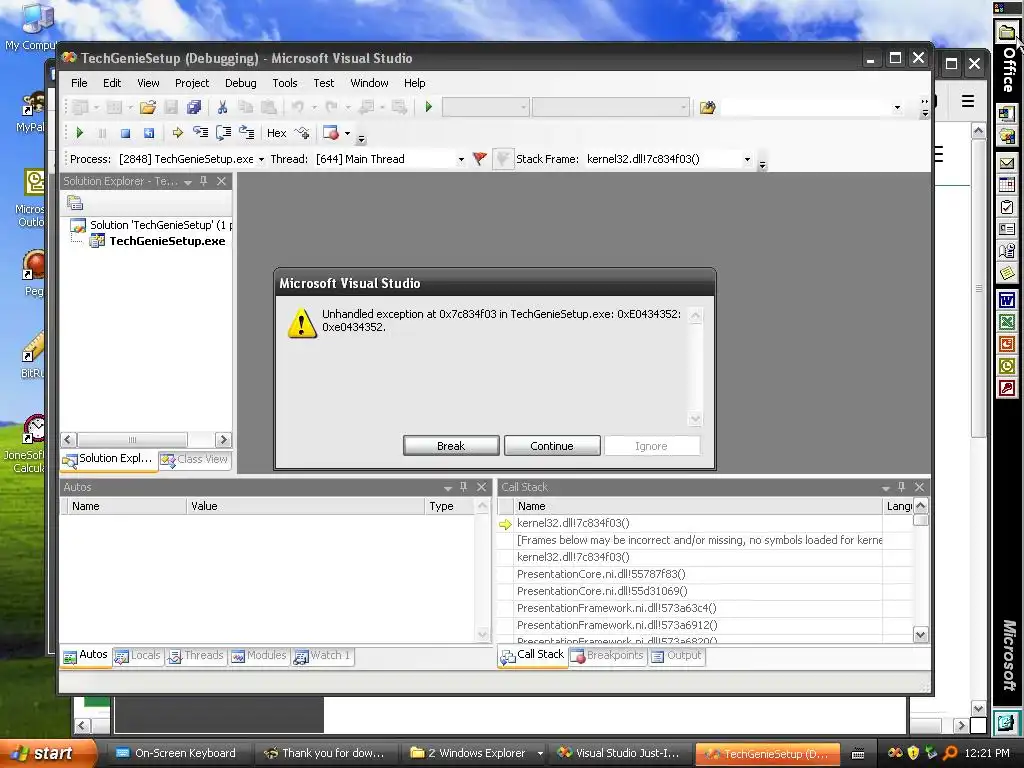Click Start Debugging green arrow in standard toolbar
Image resolution: width=1024 pixels, height=768 pixels.
(x=428, y=107)
